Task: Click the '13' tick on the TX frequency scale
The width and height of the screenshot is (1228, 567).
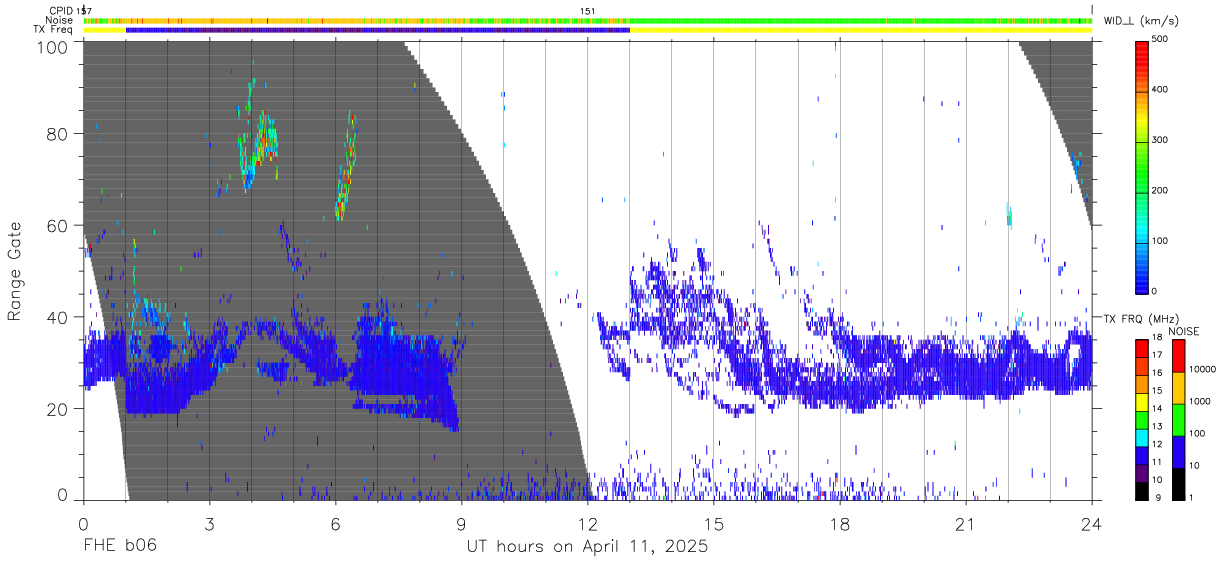Action: coord(1159,427)
